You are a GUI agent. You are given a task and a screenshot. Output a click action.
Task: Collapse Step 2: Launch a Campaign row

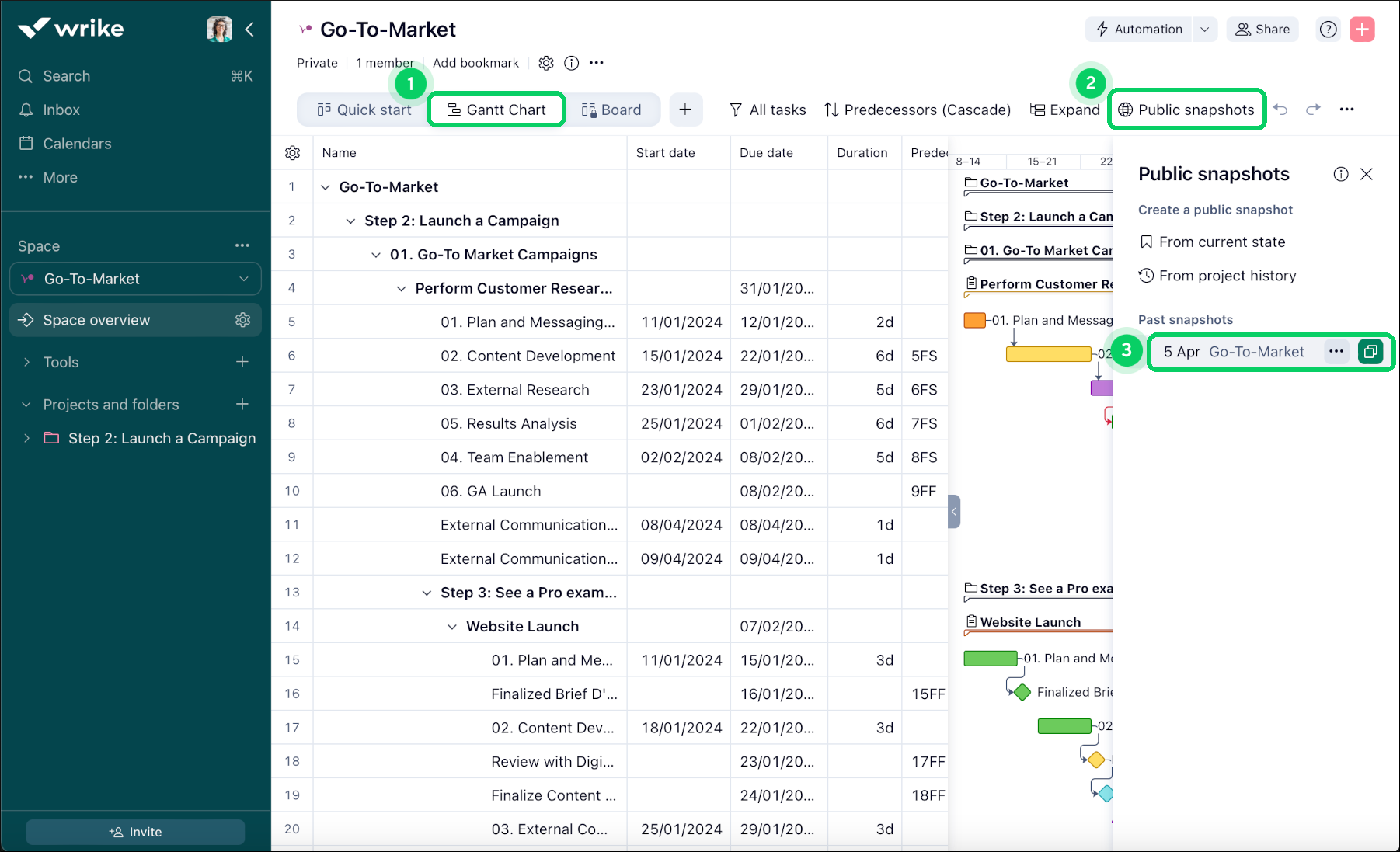point(350,221)
